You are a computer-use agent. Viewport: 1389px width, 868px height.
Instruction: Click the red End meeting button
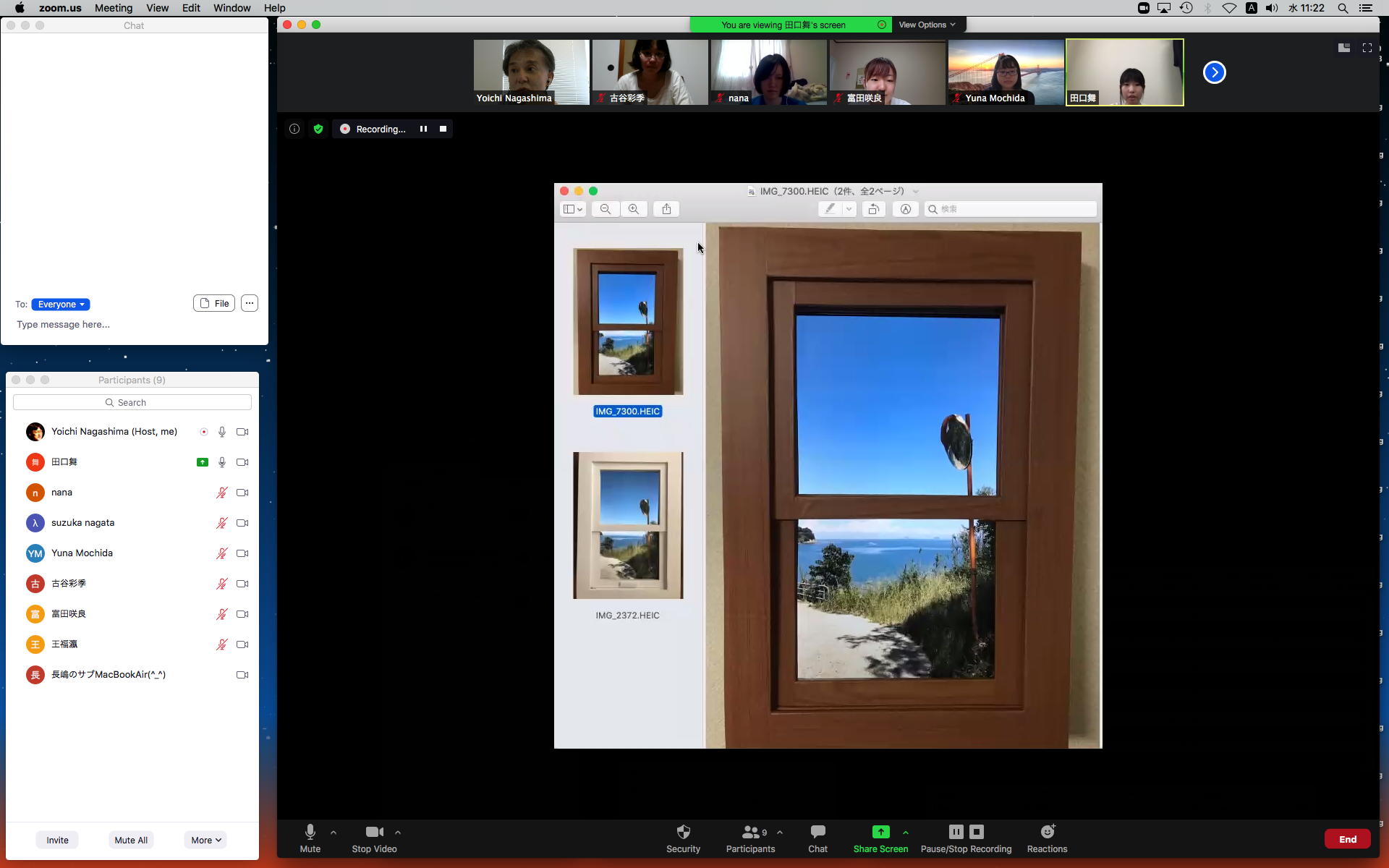pos(1347,839)
